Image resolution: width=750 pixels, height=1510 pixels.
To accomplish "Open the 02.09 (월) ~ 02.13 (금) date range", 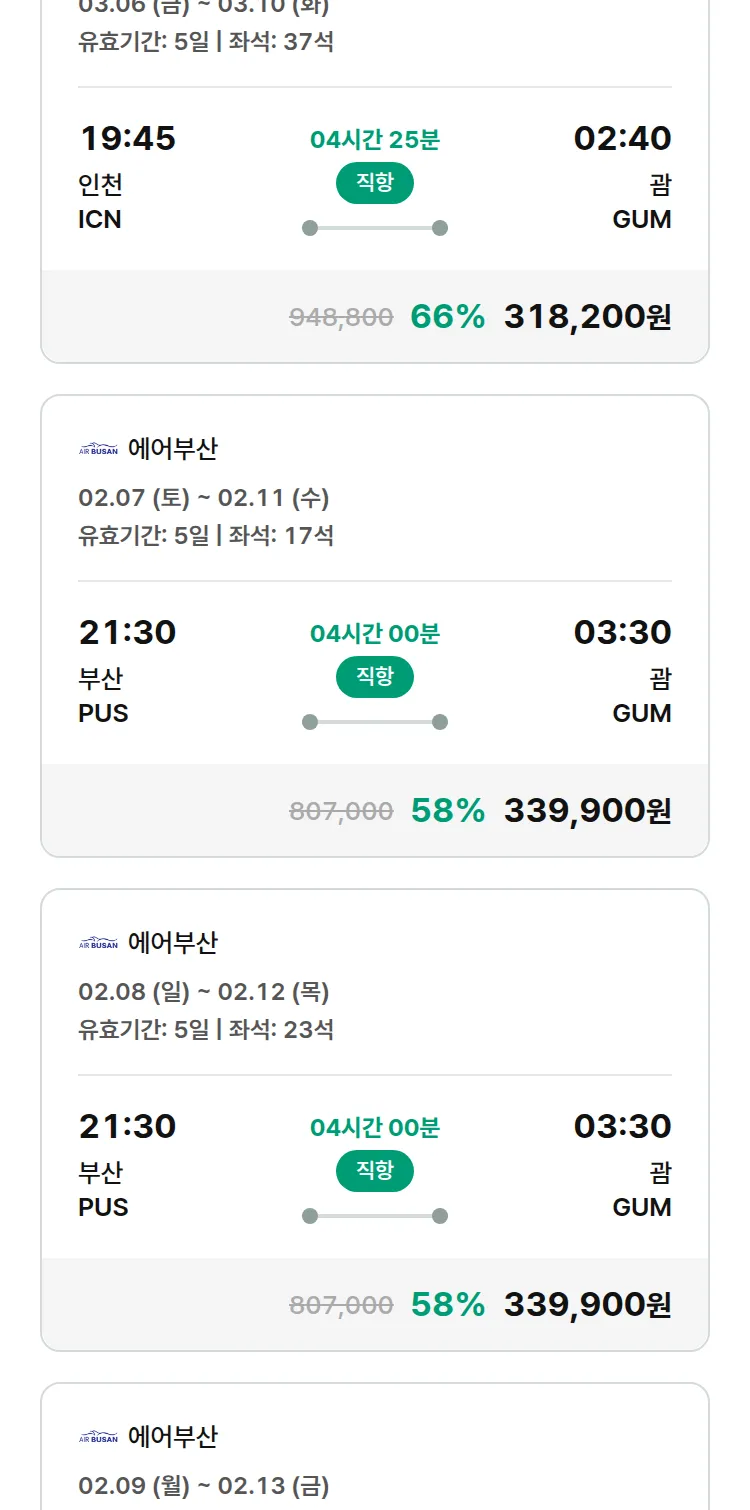I will (204, 1486).
